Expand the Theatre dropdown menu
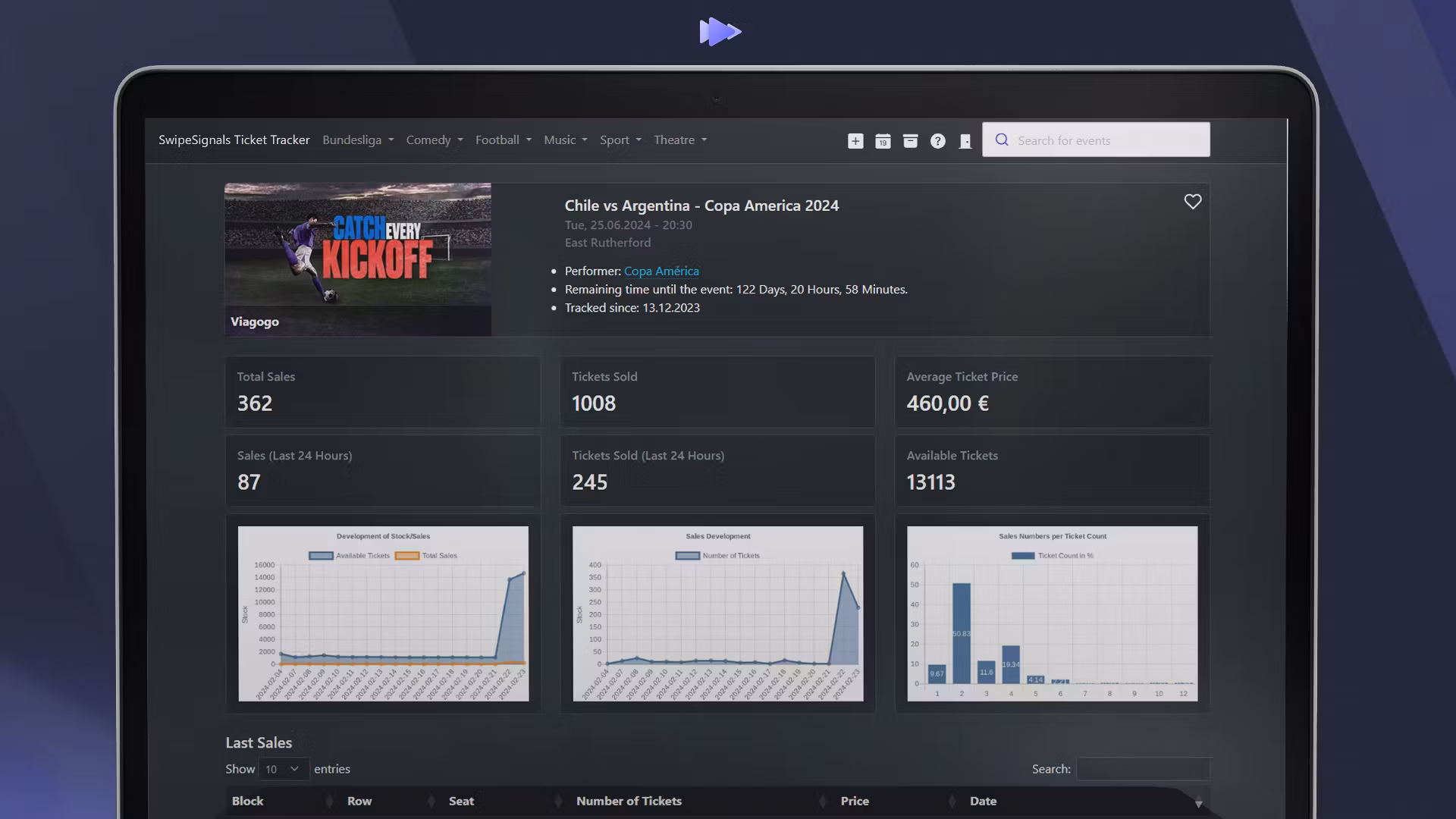 (680, 140)
